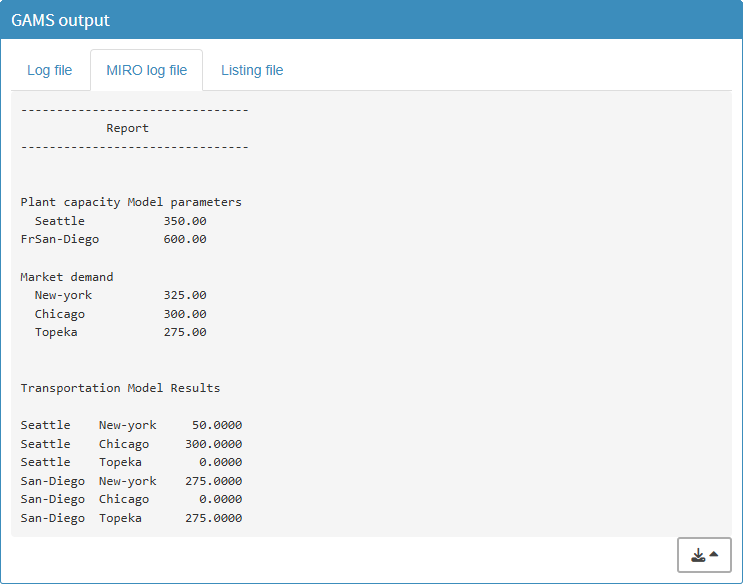Click the Topeka demand value 275.00
743x584 pixels.
click(185, 332)
